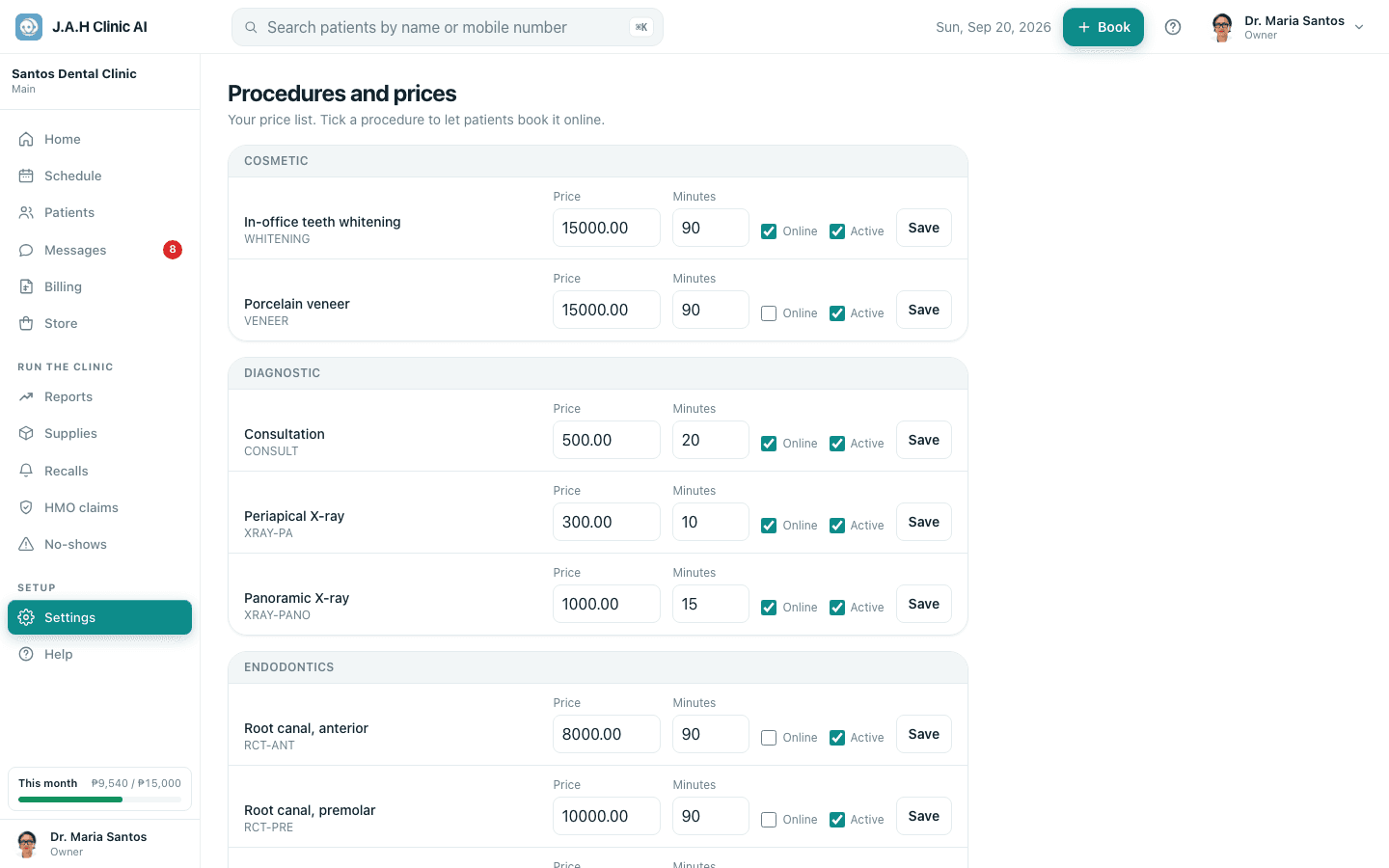Screen dimensions: 1389x868
Task: Click the ₱9,540 / ₱15,000 monthly total
Action: coord(136,783)
